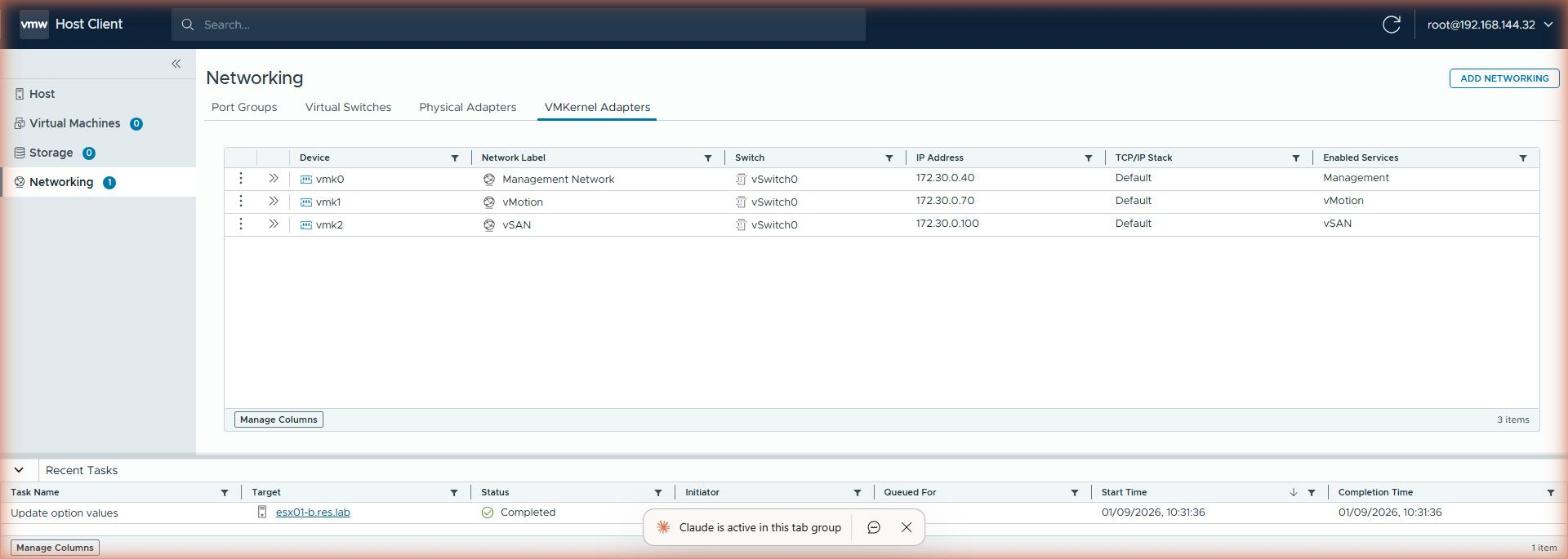Viewport: 1568px width, 559px height.
Task: Collapse the Recent Tasks panel
Action: pyautogui.click(x=18, y=470)
